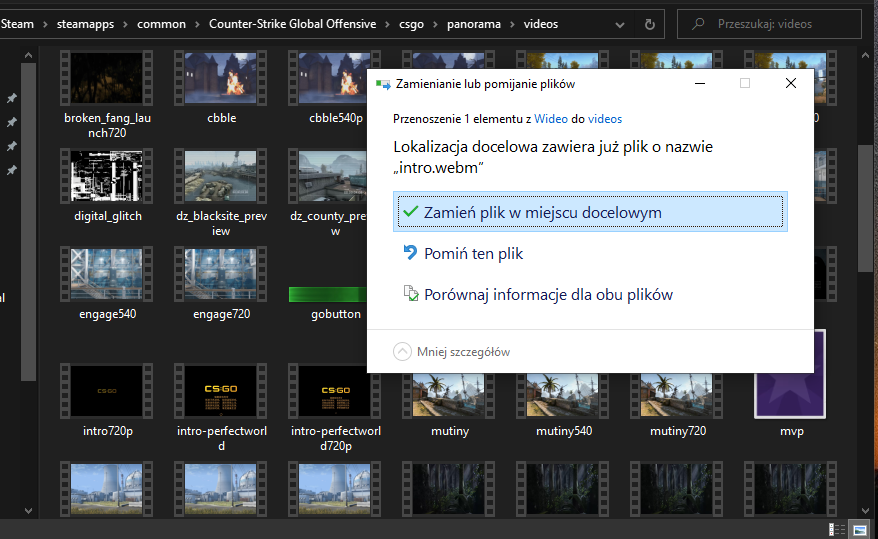Screen dimensions: 878x539
Task: Collapse details with Mniej szczegółów
Action: tap(452, 351)
